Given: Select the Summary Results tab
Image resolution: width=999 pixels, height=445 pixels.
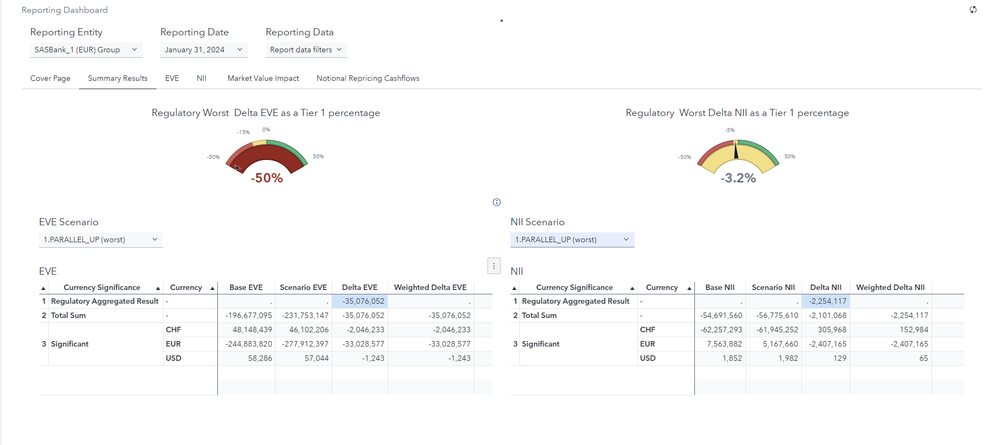Looking at the screenshot, I should click(x=118, y=78).
